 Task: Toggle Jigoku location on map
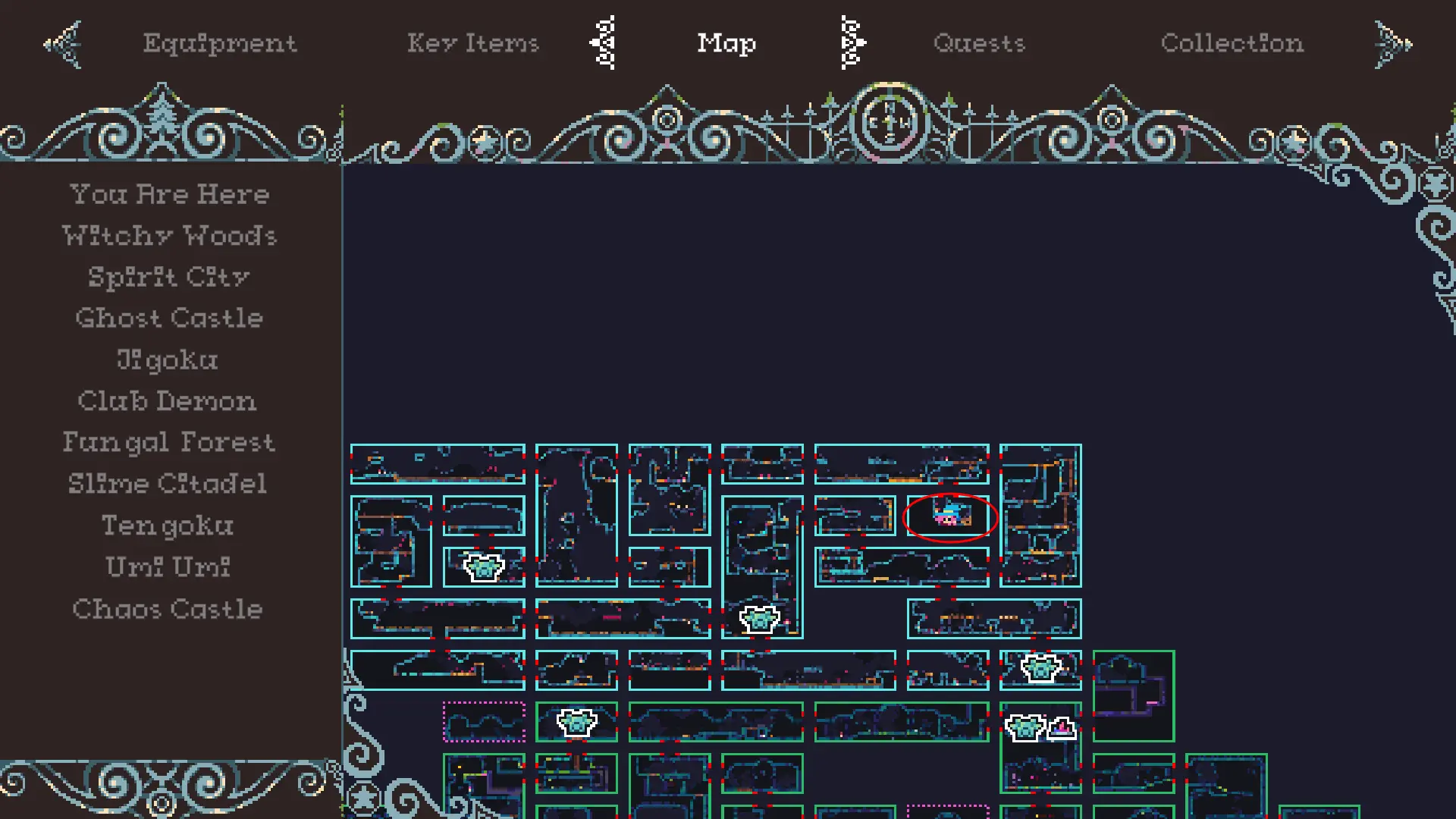point(167,359)
